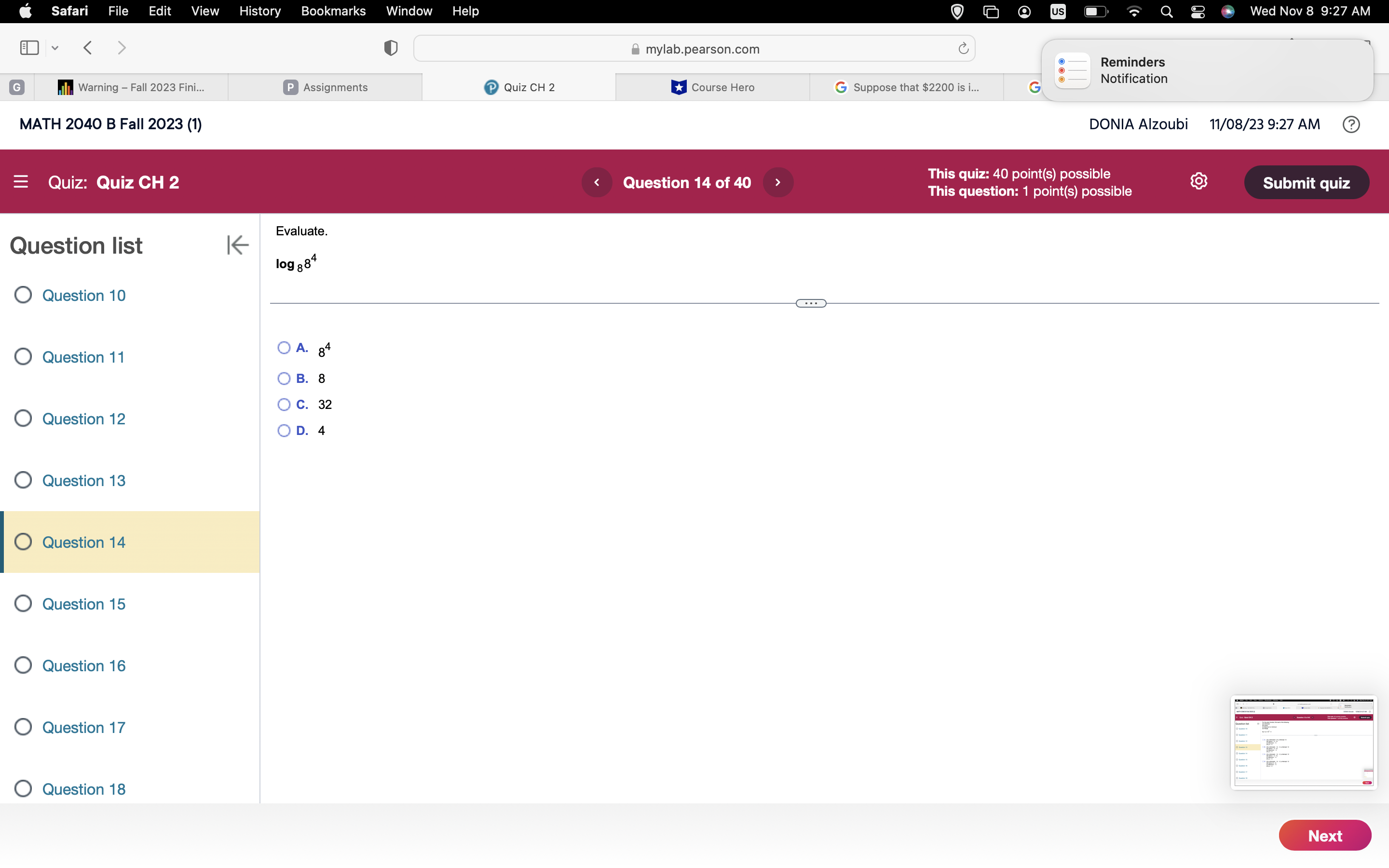Image resolution: width=1389 pixels, height=868 pixels.
Task: Collapse the Question list panel
Action: tap(237, 245)
